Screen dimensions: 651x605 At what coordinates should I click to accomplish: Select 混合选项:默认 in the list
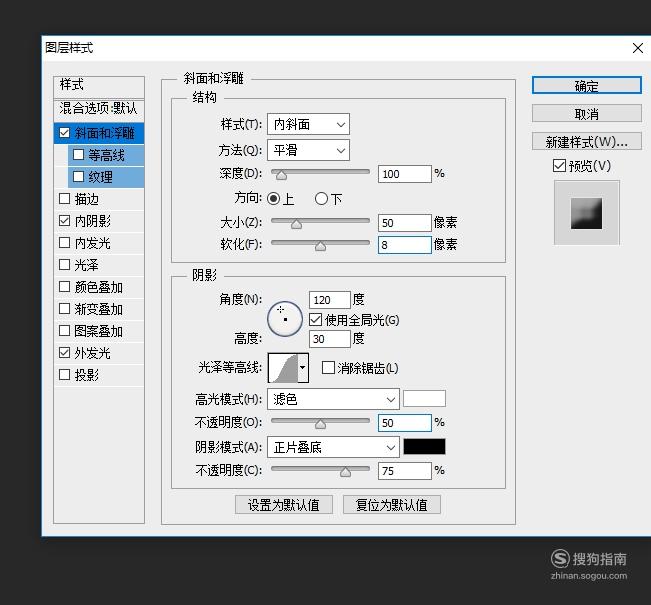tap(99, 109)
